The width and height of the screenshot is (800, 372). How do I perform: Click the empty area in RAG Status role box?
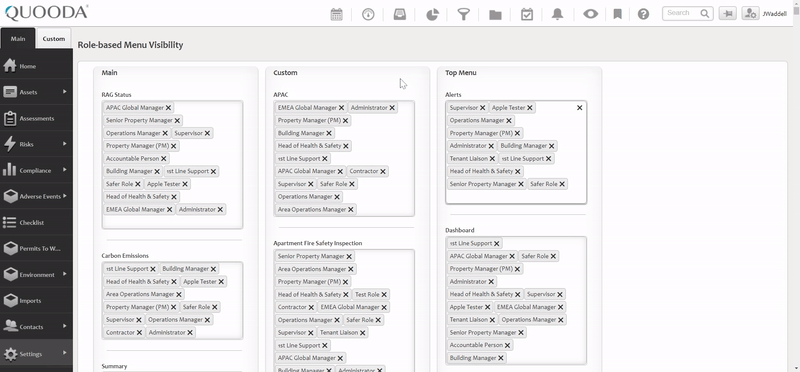[172, 222]
